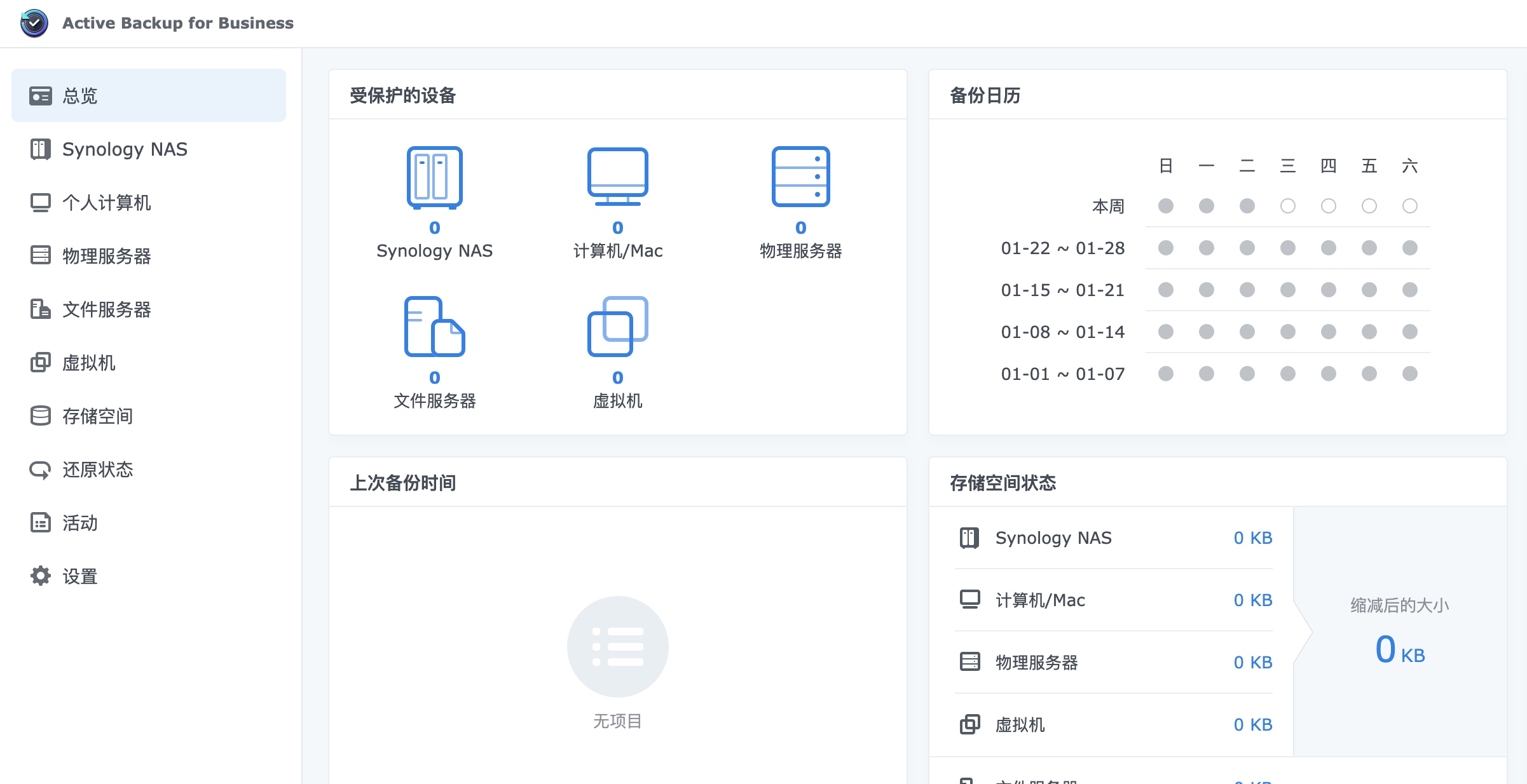Image resolution: width=1527 pixels, height=784 pixels.
Task: Click the 计算机/Mac icon in storage status
Action: pyautogui.click(x=969, y=600)
